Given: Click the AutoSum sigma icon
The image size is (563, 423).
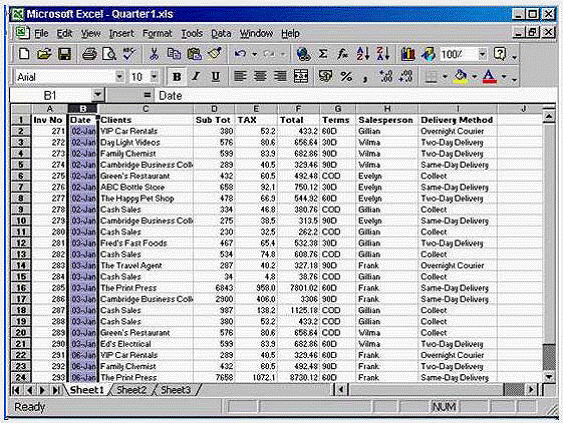Looking at the screenshot, I should pos(323,54).
